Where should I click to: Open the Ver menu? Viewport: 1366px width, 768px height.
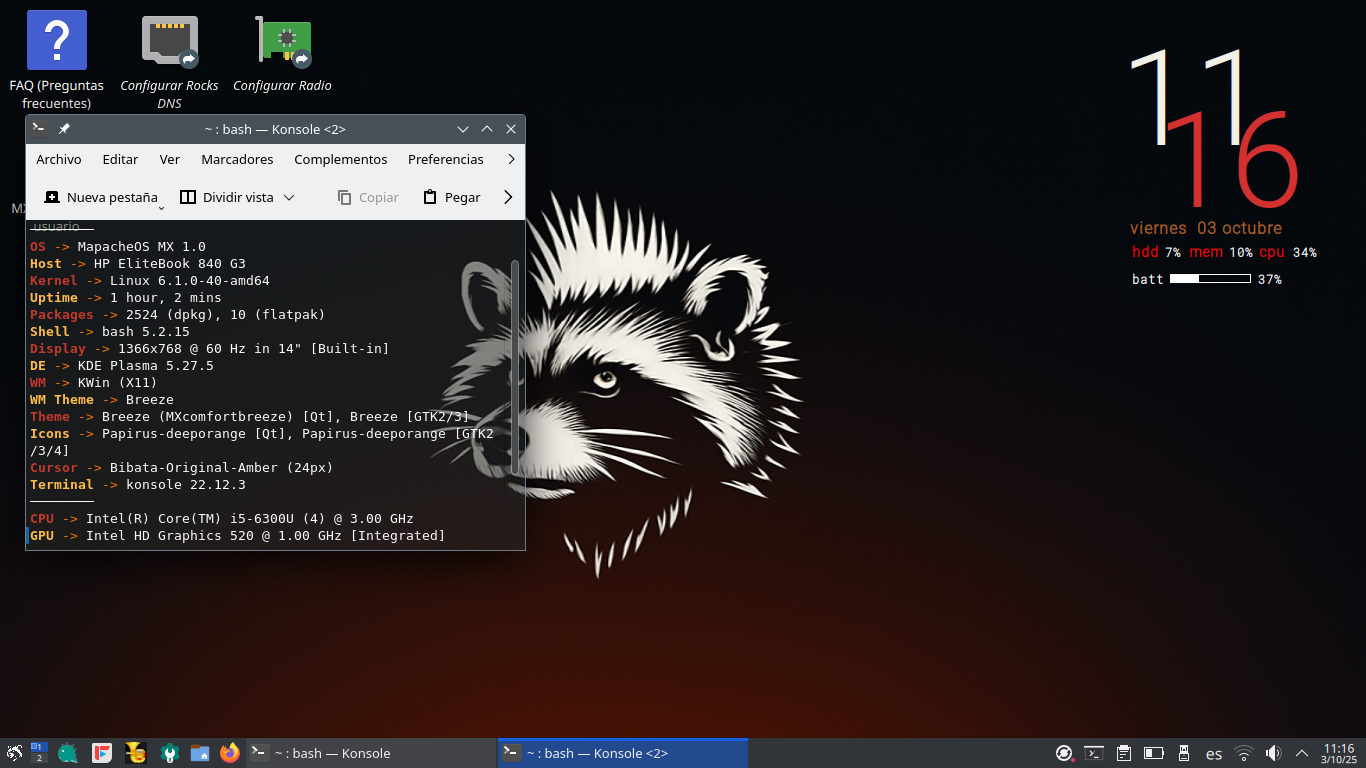pyautogui.click(x=170, y=159)
